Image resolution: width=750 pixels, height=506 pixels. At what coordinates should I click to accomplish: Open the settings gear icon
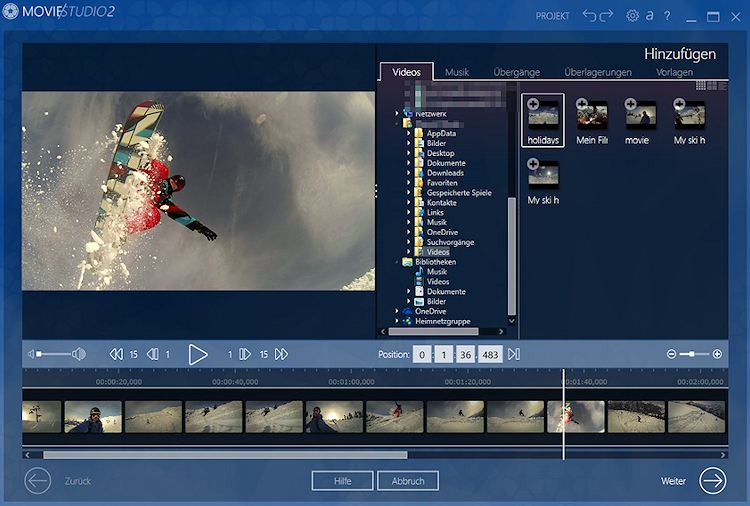632,16
